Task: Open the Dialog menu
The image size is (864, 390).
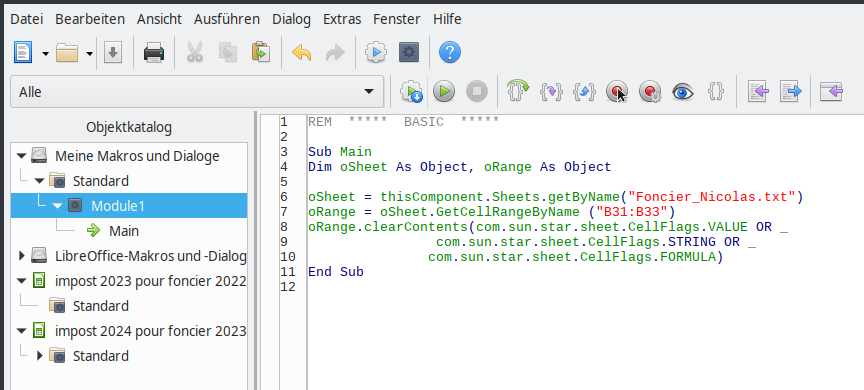Action: point(291,19)
